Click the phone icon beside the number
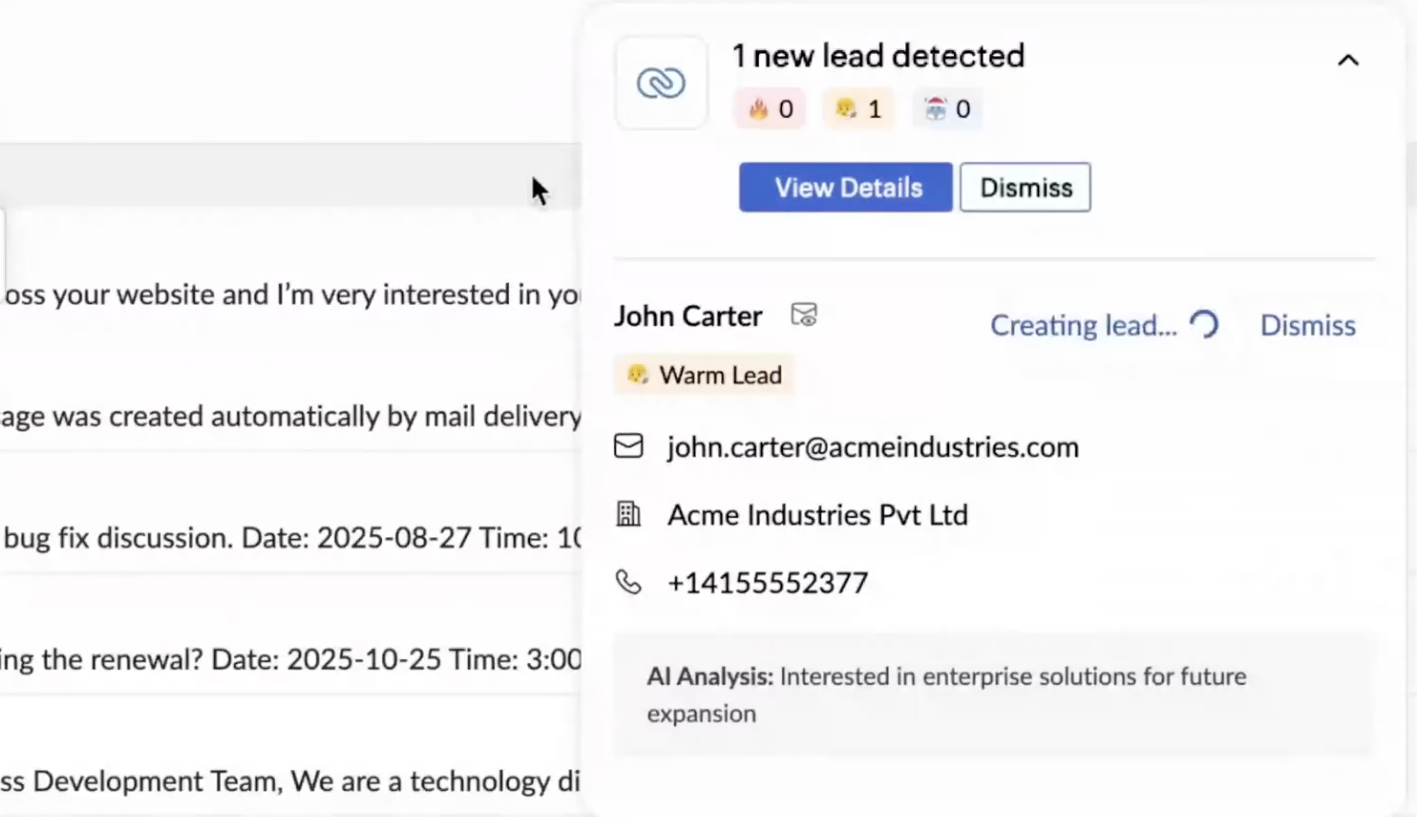Viewport: 1417px width, 817px height. [628, 582]
